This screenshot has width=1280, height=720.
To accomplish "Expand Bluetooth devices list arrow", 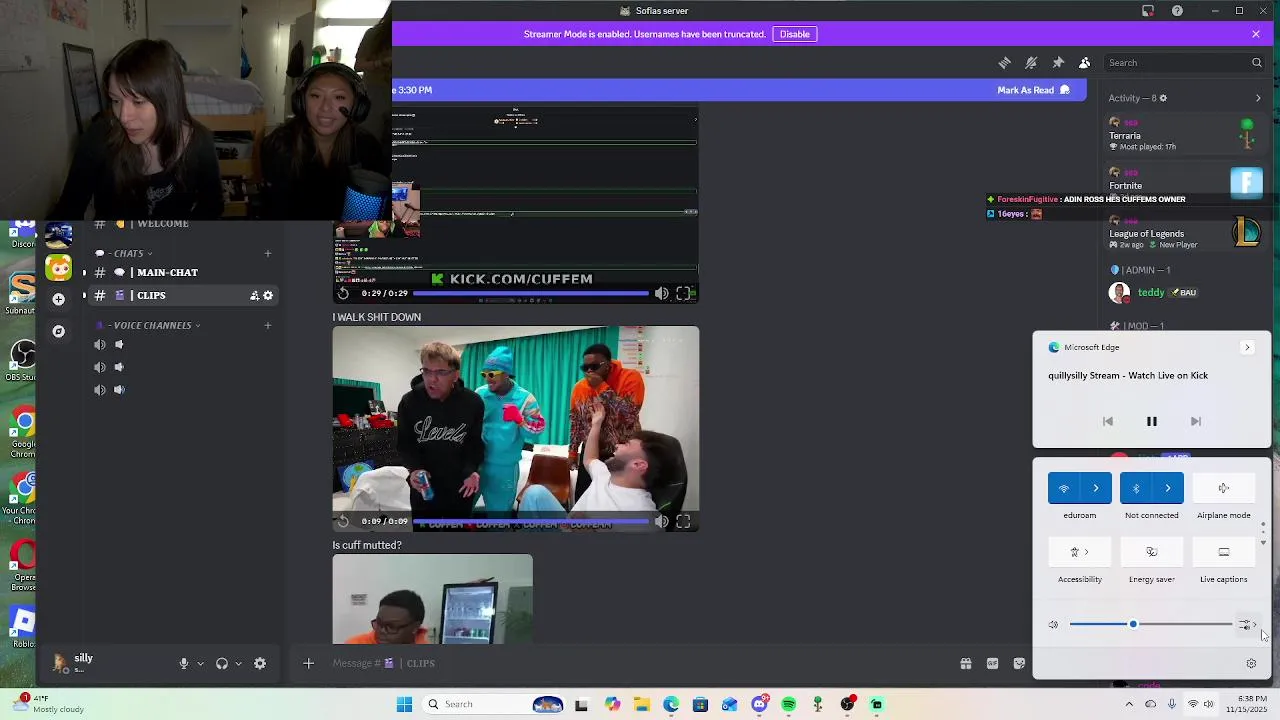I will click(x=1168, y=488).
